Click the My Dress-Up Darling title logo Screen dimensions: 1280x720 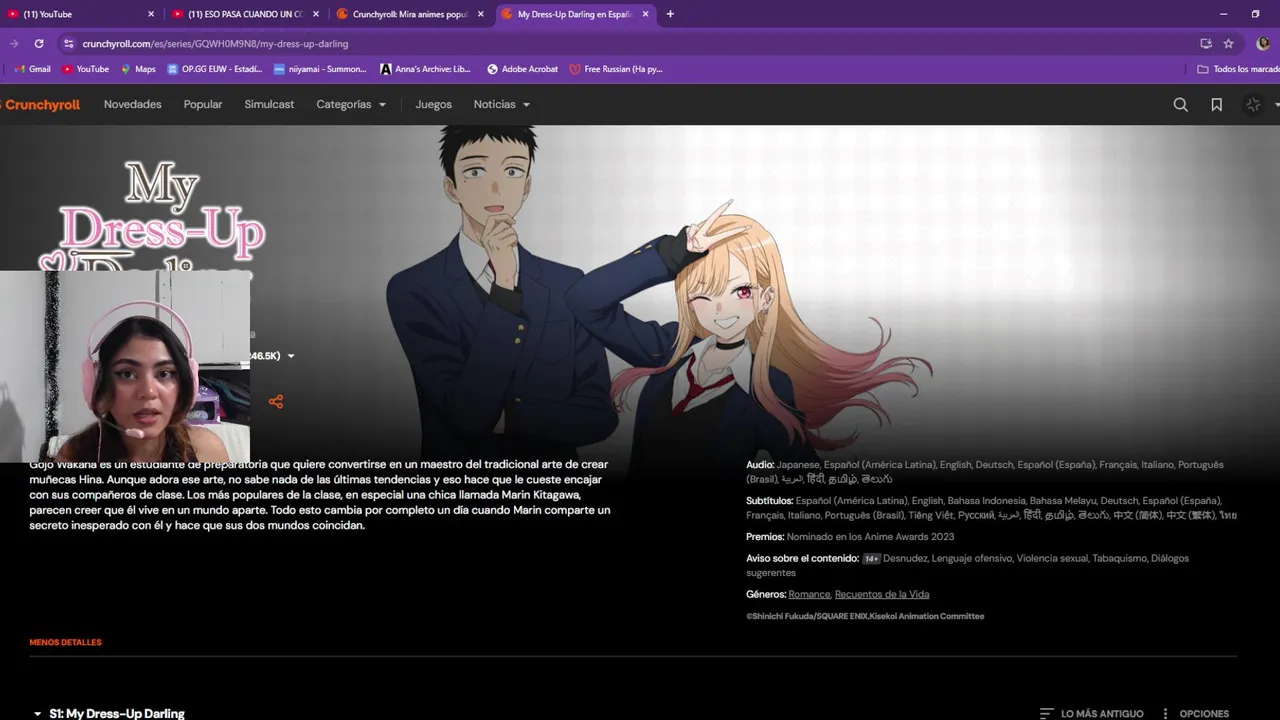[150, 215]
